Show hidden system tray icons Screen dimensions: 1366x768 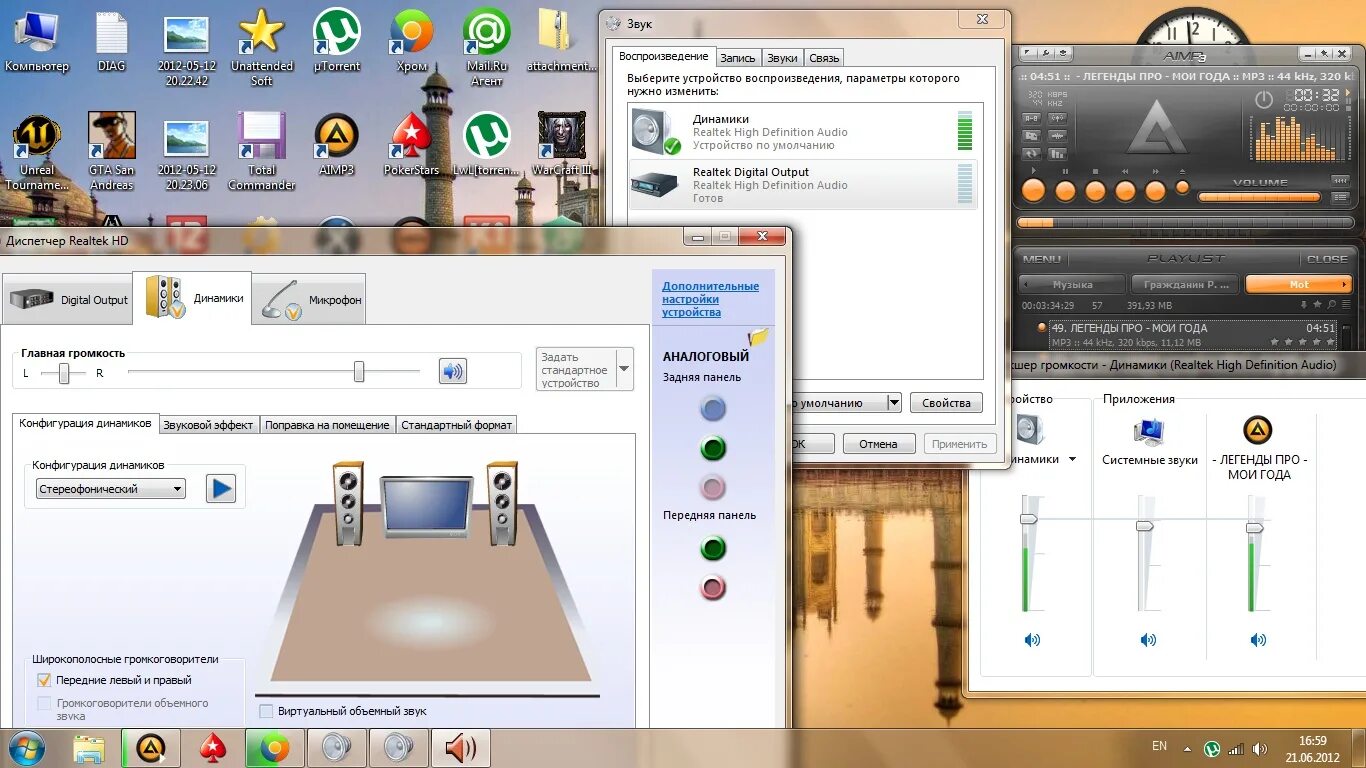coord(1187,748)
